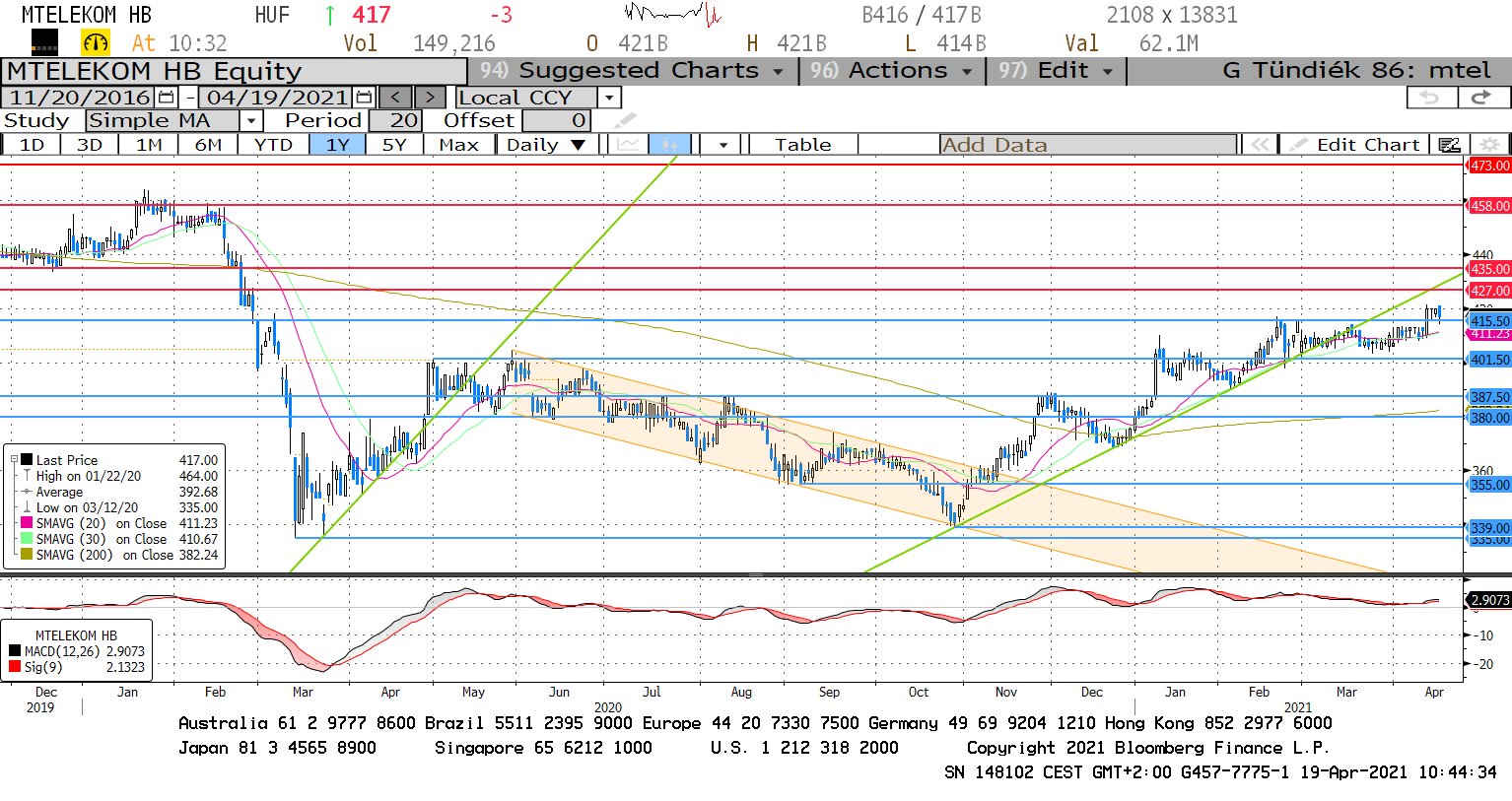Click the 355.00 blue price level label
Screen dimensions: 1512x801
pyautogui.click(x=1489, y=485)
